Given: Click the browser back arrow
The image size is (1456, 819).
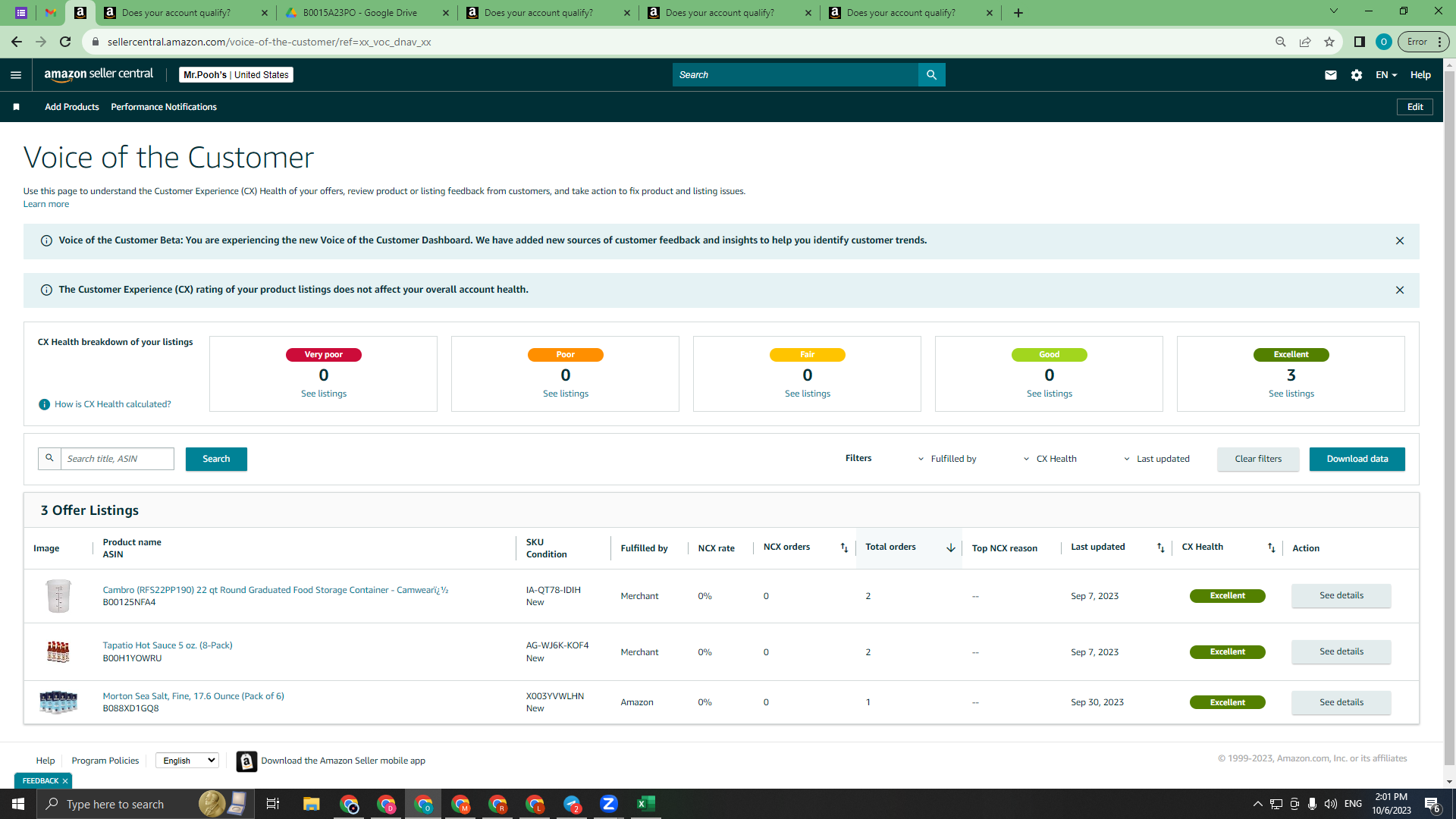Looking at the screenshot, I should point(17,42).
